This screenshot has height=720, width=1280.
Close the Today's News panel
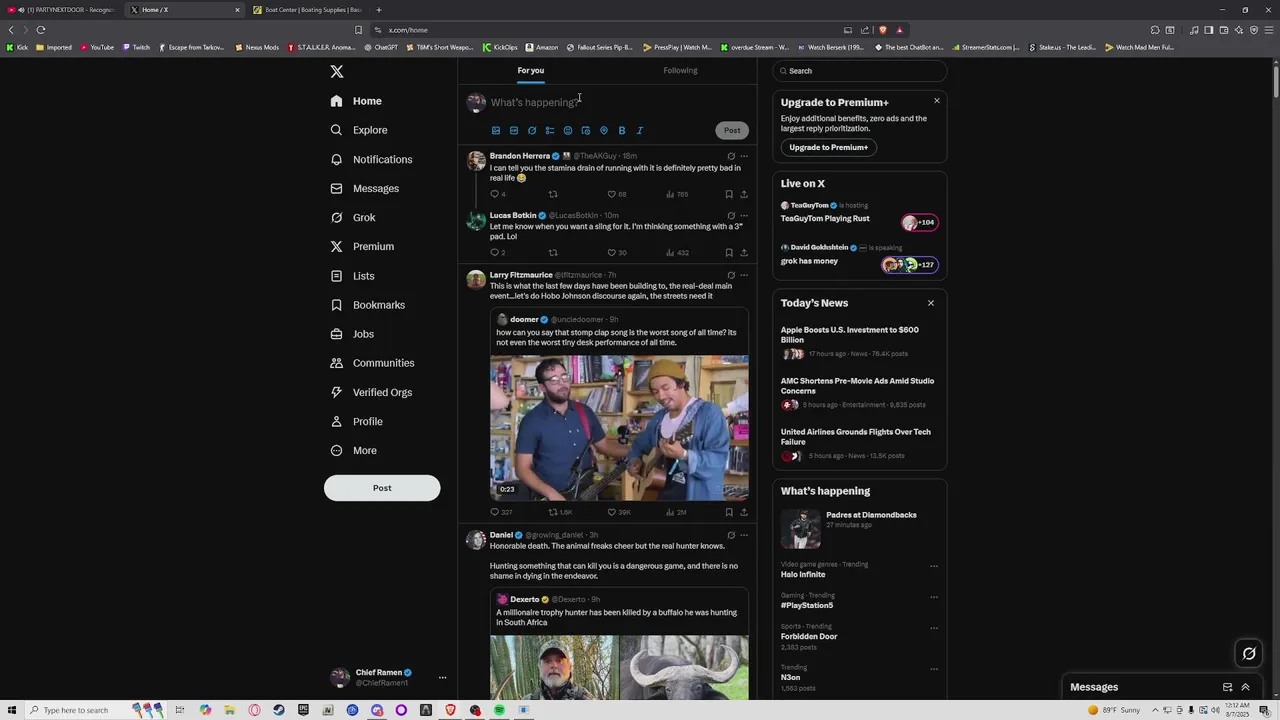931,303
